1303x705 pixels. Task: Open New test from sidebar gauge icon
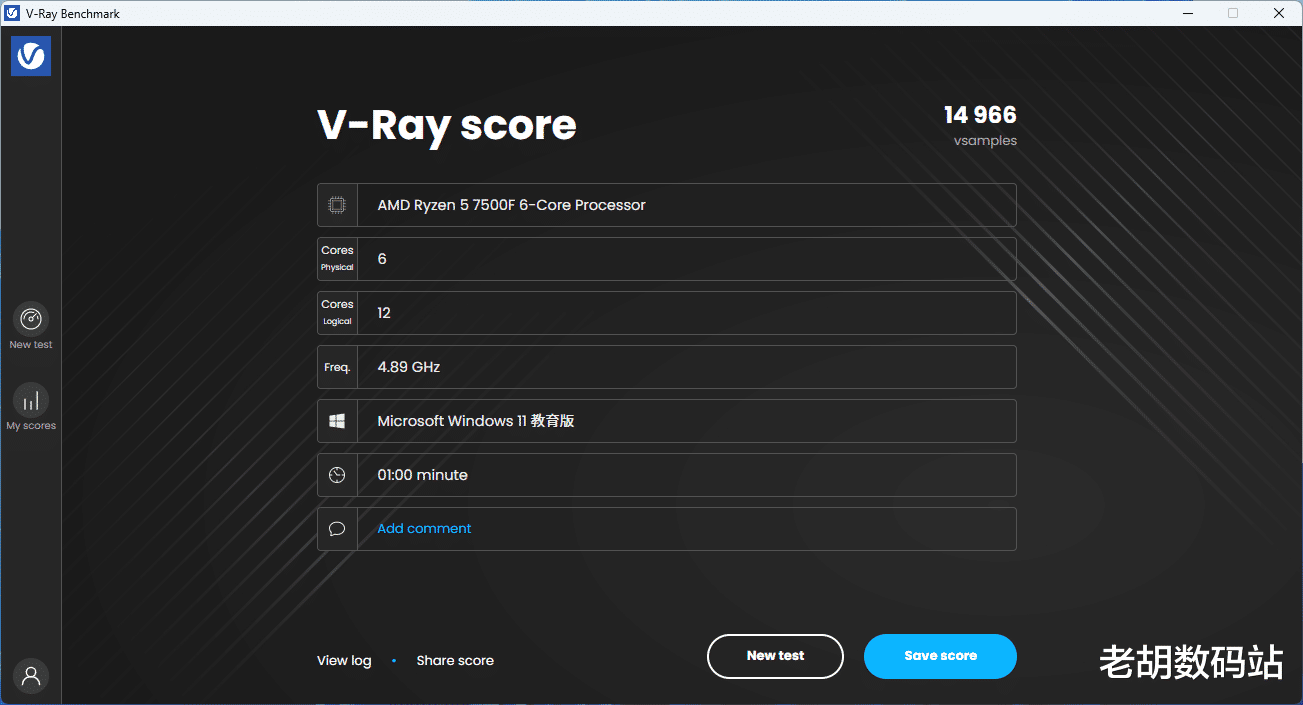31,319
